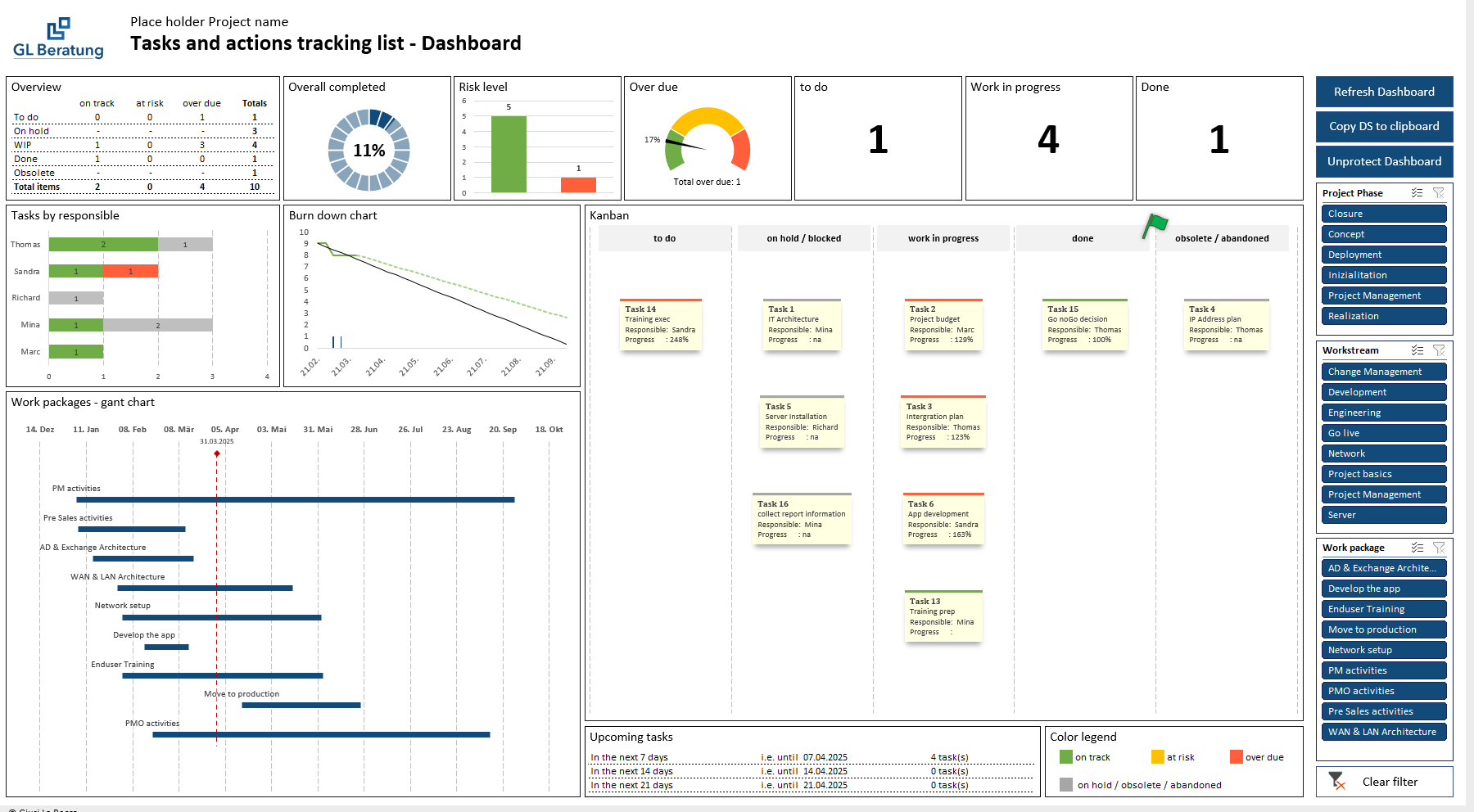Viewport: 1474px width, 812px height.
Task: Click the work in progress Kanban header
Action: pyautogui.click(x=943, y=238)
